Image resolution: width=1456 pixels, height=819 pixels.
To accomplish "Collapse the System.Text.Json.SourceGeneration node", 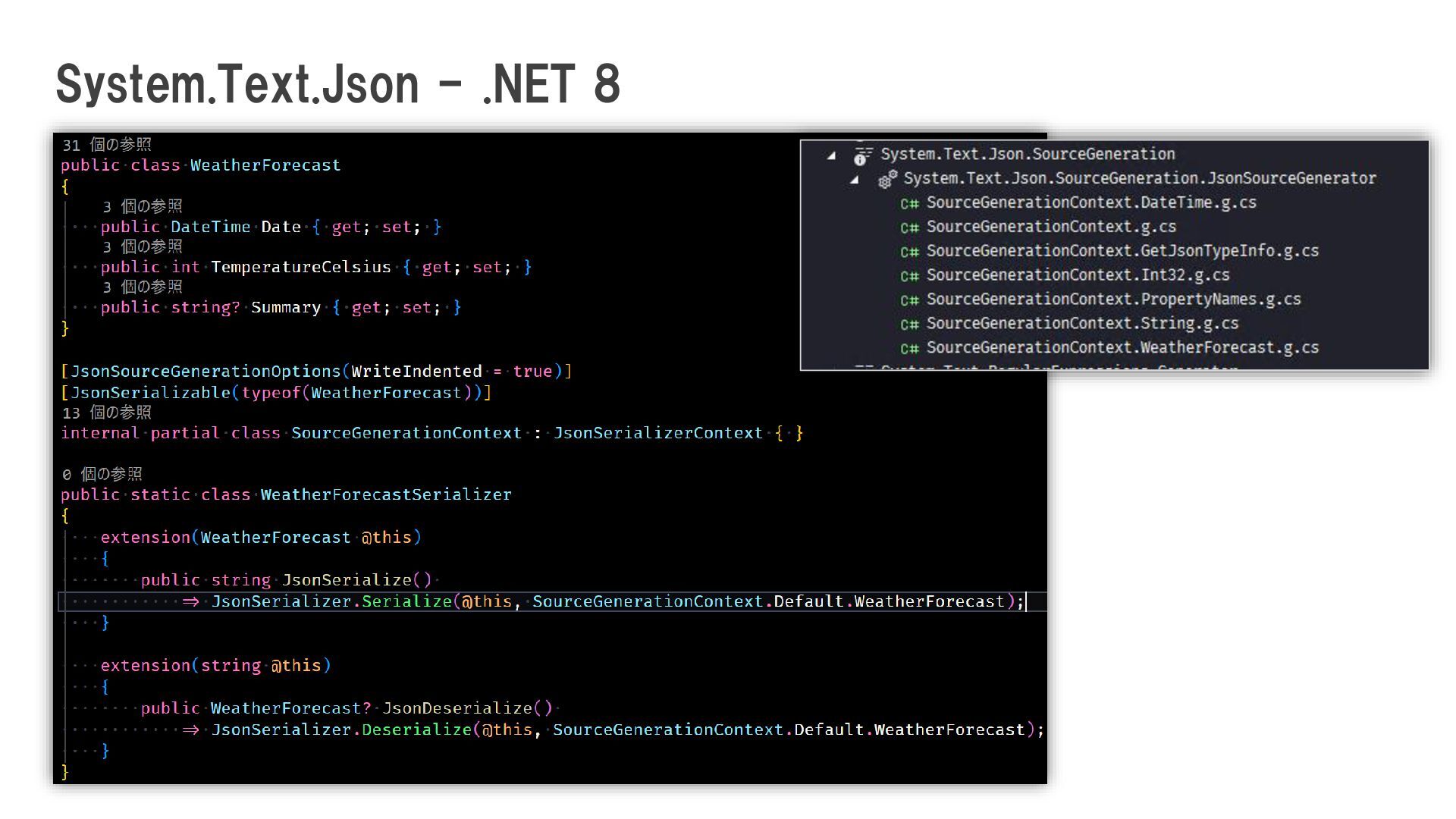I will (x=832, y=155).
